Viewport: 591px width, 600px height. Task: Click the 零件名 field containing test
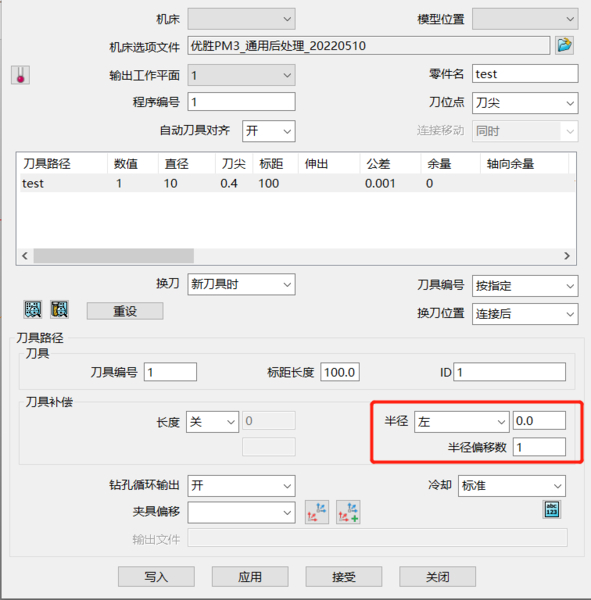coord(525,74)
